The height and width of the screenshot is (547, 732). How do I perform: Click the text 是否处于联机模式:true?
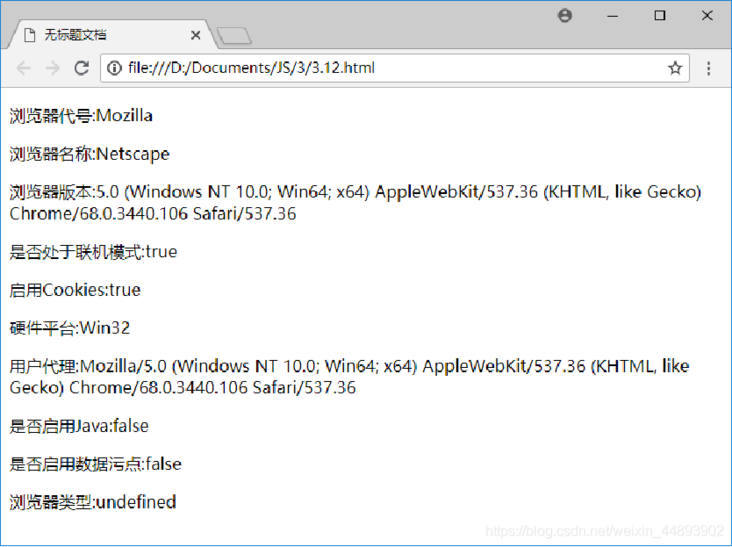[x=93, y=252]
